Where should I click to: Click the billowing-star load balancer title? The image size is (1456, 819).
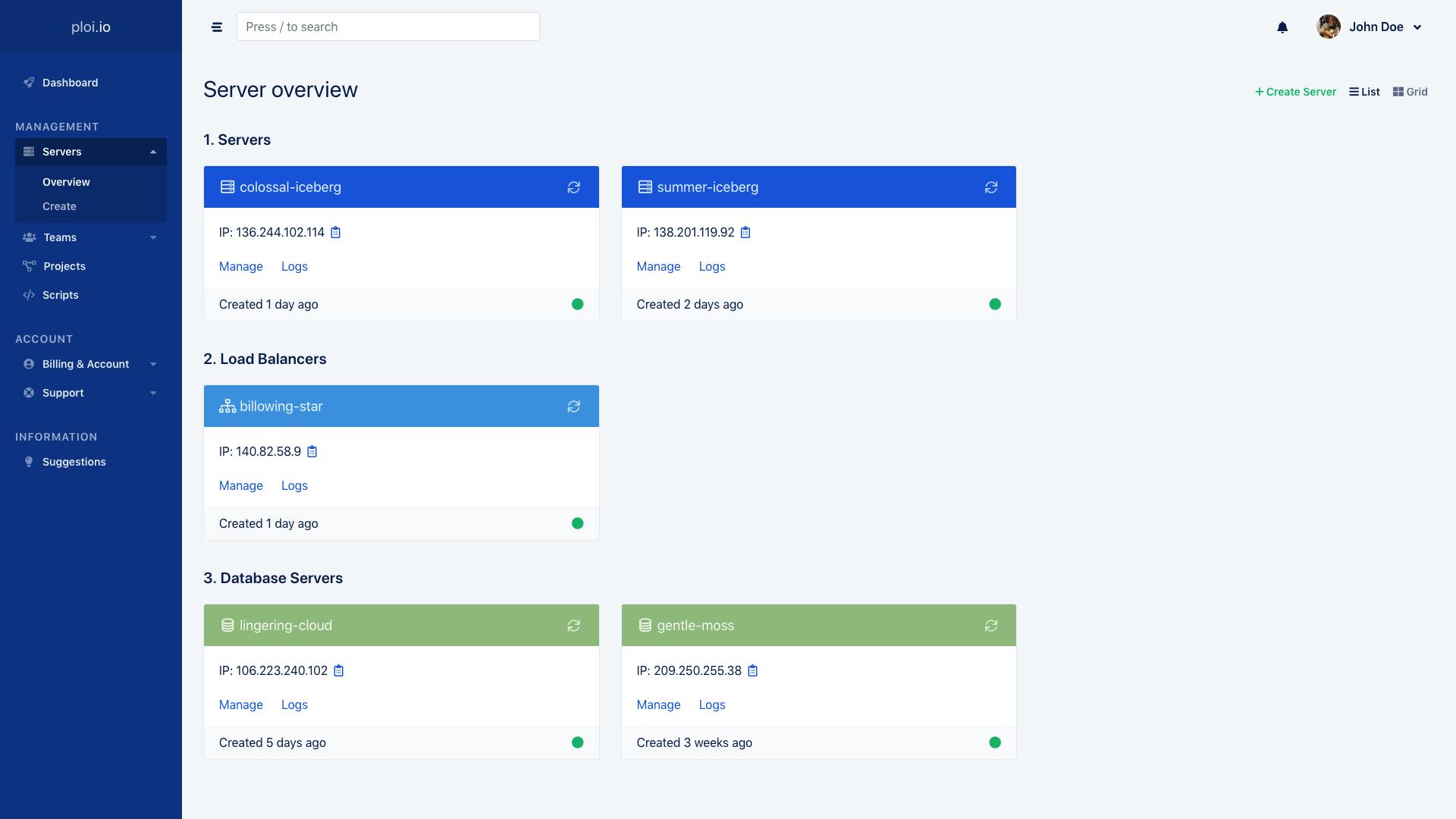coord(281,406)
